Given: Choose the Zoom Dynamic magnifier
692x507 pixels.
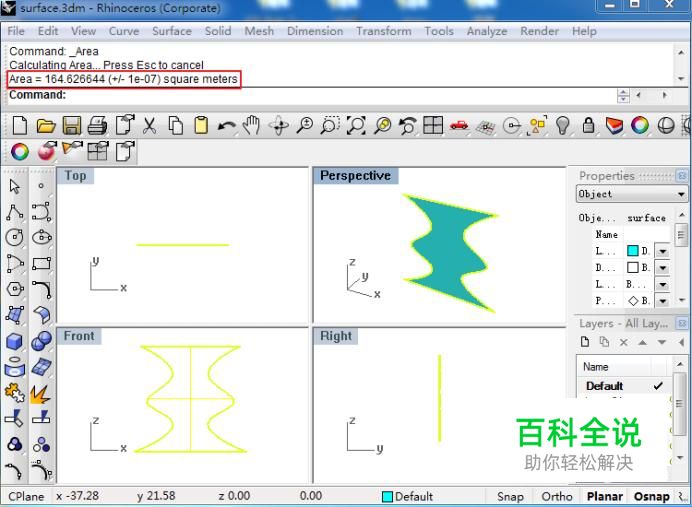Looking at the screenshot, I should point(305,126).
